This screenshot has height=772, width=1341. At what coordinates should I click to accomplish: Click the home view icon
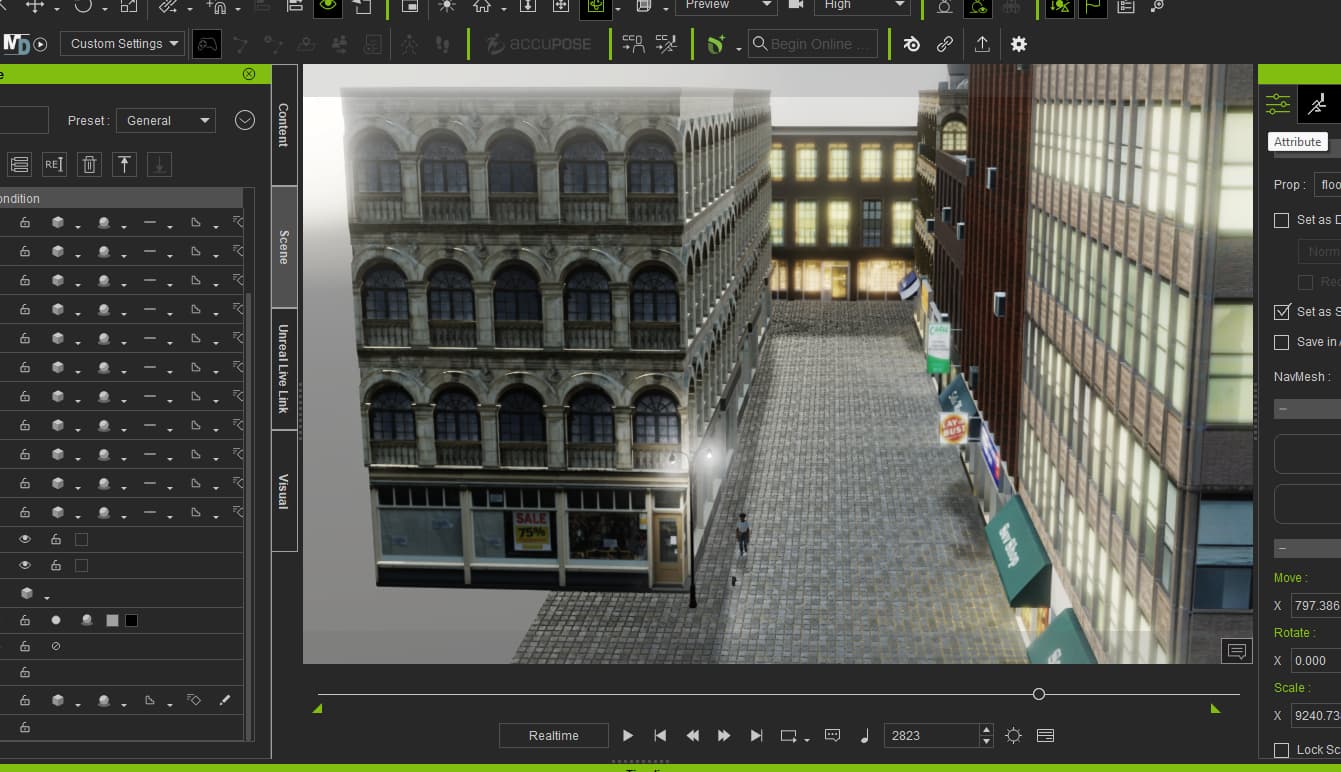tap(483, 6)
